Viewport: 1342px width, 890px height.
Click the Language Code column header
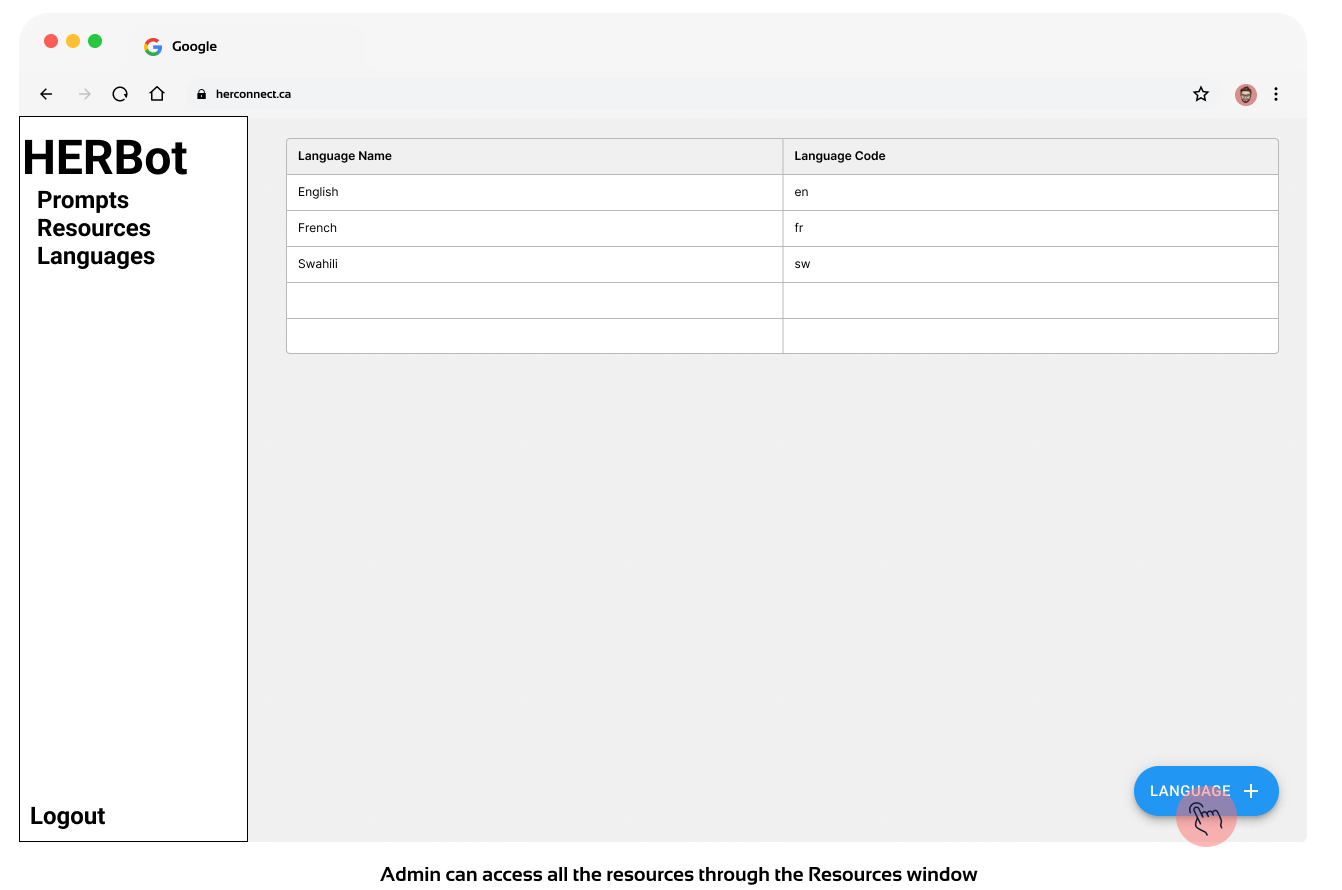click(x=840, y=156)
